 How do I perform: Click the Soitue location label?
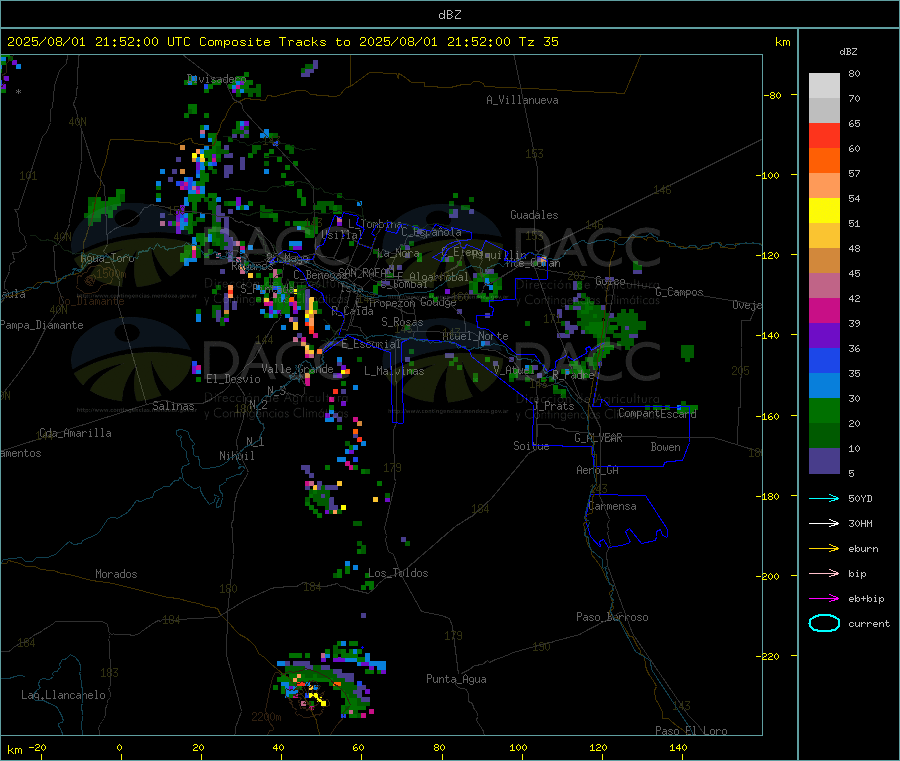point(532,446)
